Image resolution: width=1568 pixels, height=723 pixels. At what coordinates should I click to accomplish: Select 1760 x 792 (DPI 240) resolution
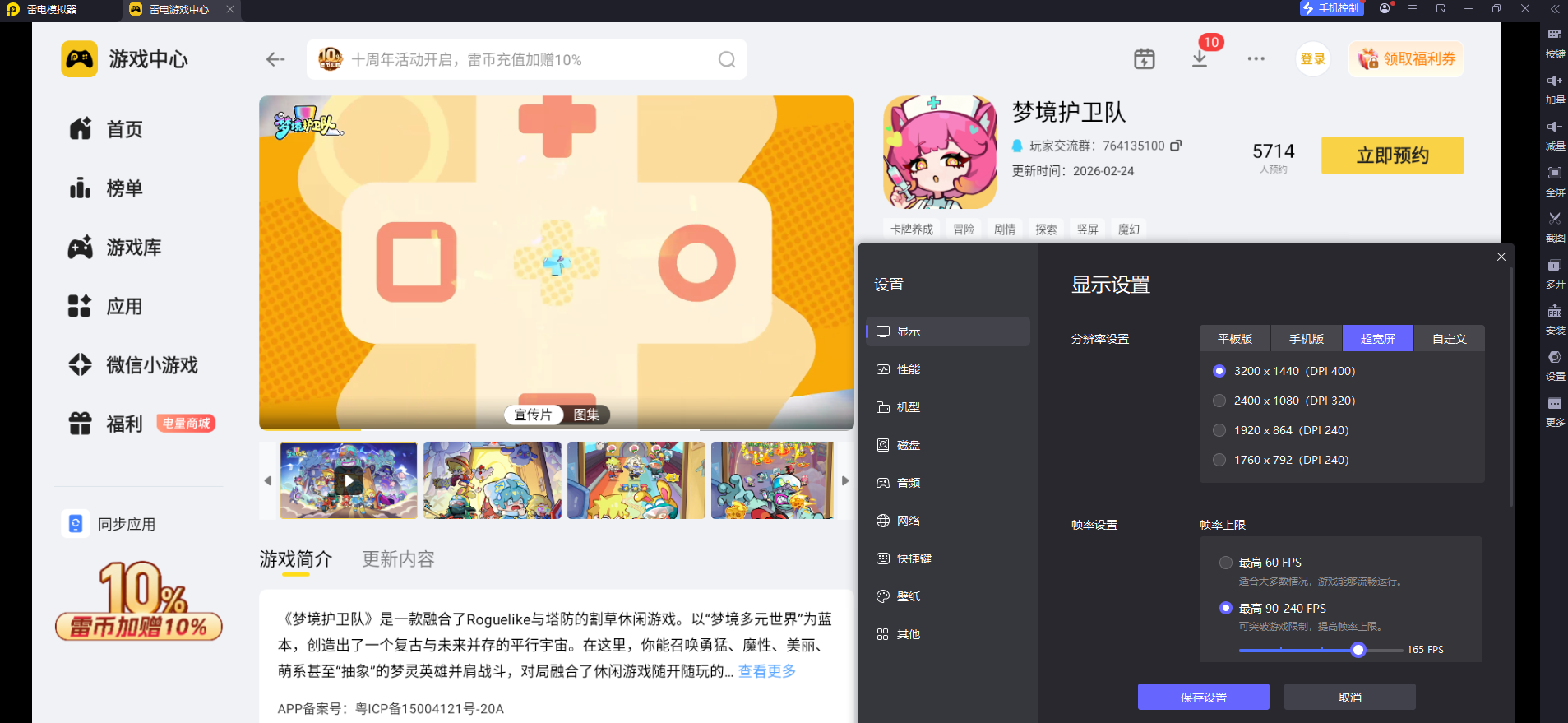(x=1281, y=460)
